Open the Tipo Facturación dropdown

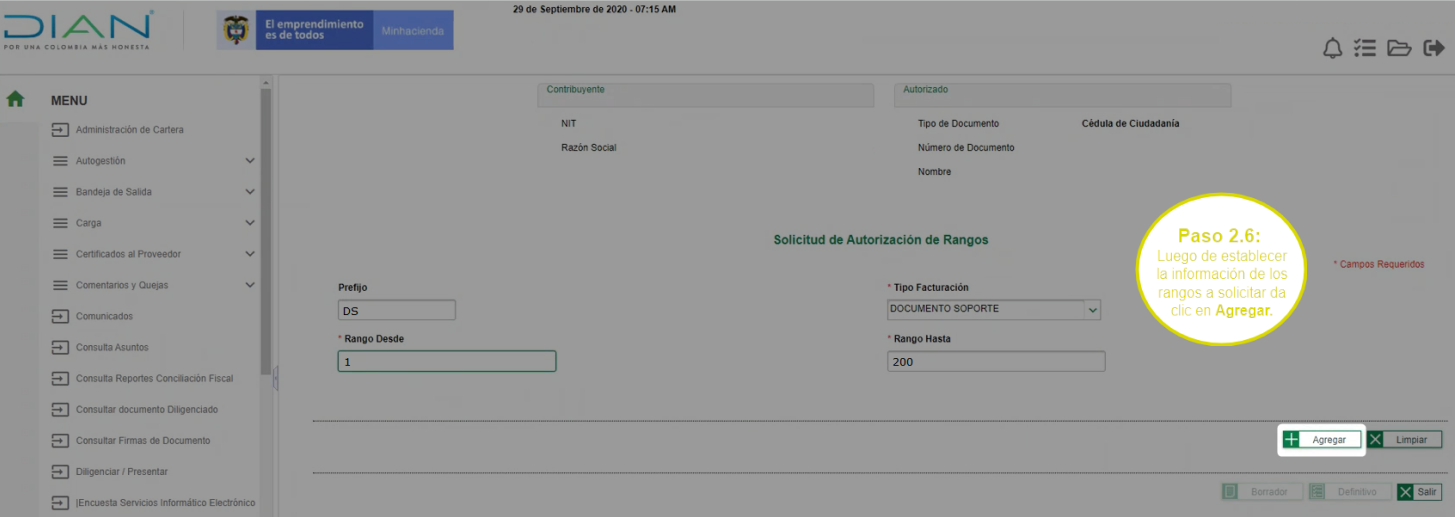tap(1092, 310)
